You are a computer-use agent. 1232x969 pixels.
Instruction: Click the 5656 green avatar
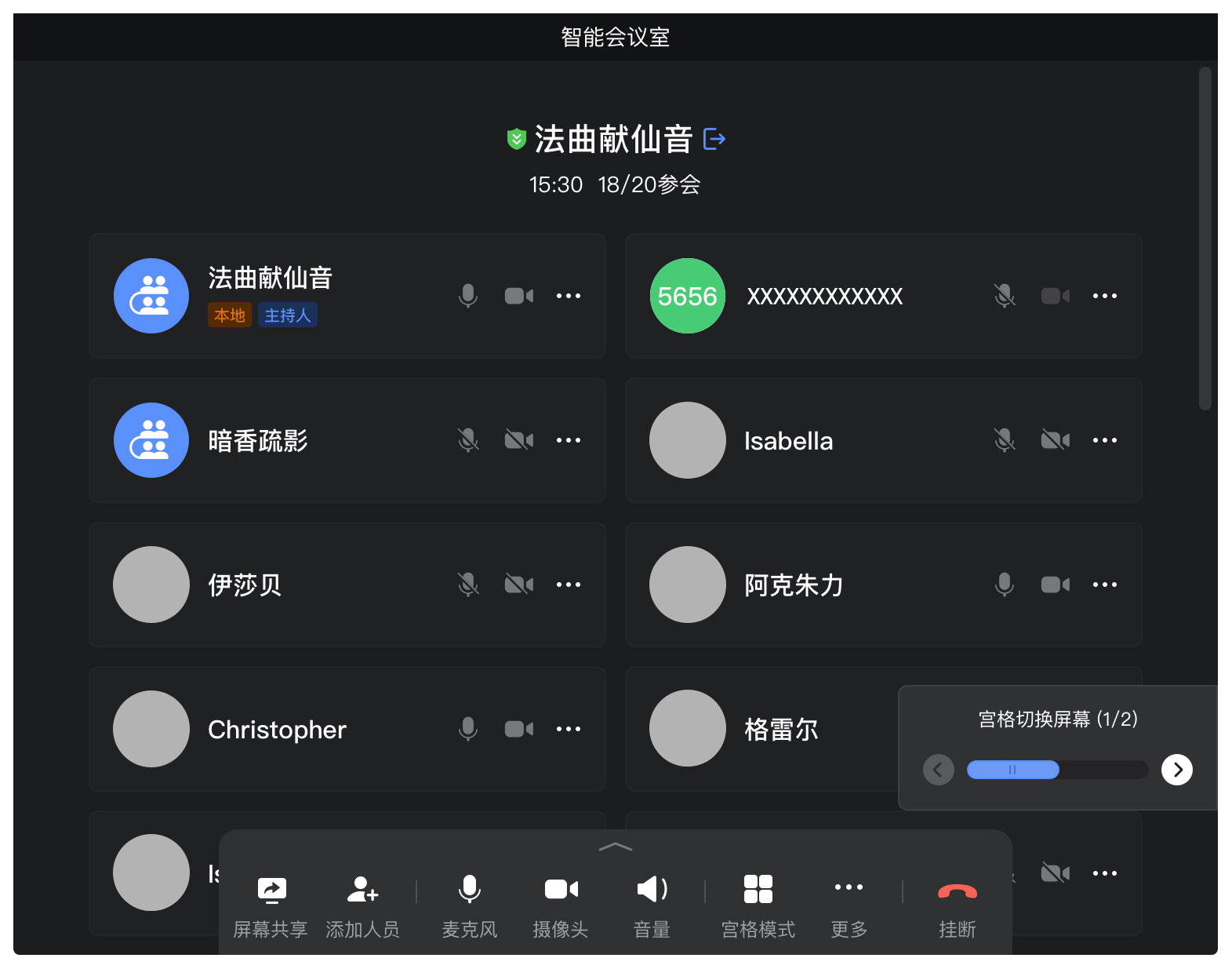coord(688,296)
